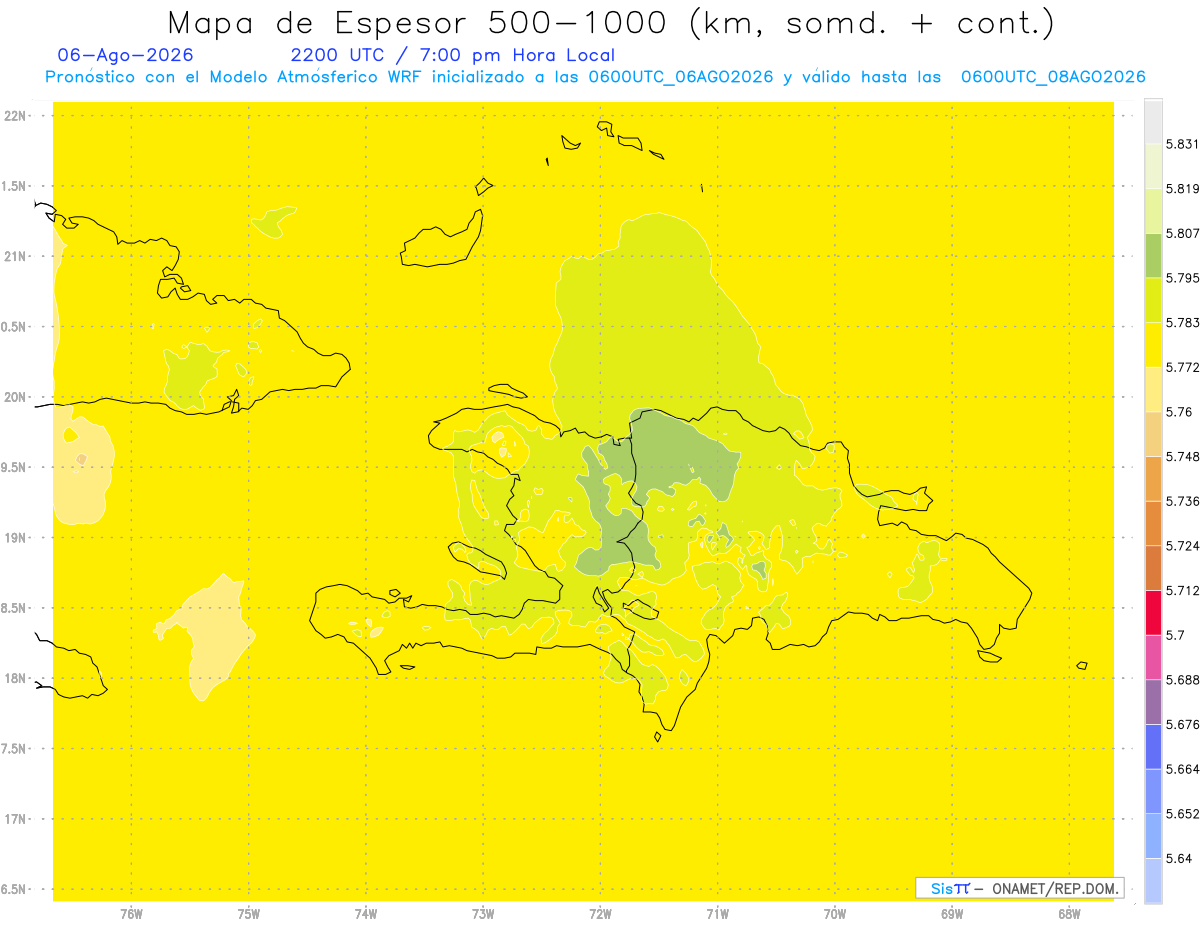Screen dimensions: 1200x927
Task: Choose the bright yellow swatch between 5.772 and 5.783
Action: [x=1153, y=345]
